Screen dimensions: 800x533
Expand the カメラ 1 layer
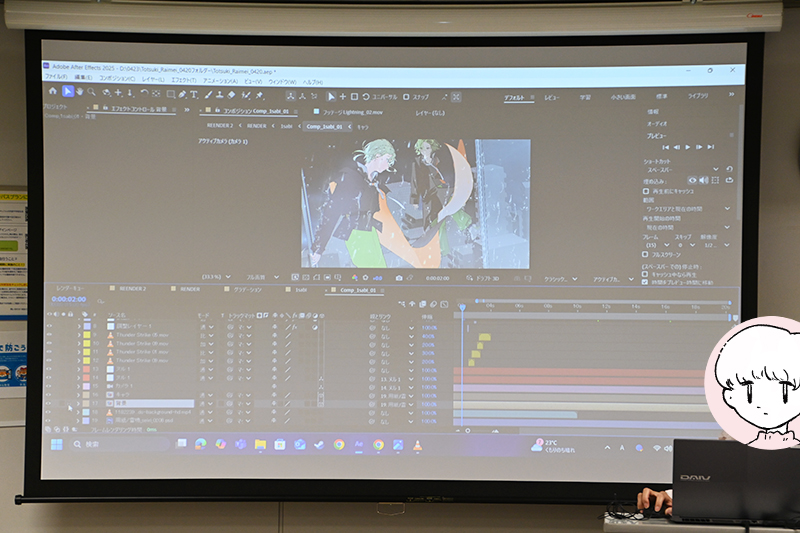pyautogui.click(x=79, y=386)
